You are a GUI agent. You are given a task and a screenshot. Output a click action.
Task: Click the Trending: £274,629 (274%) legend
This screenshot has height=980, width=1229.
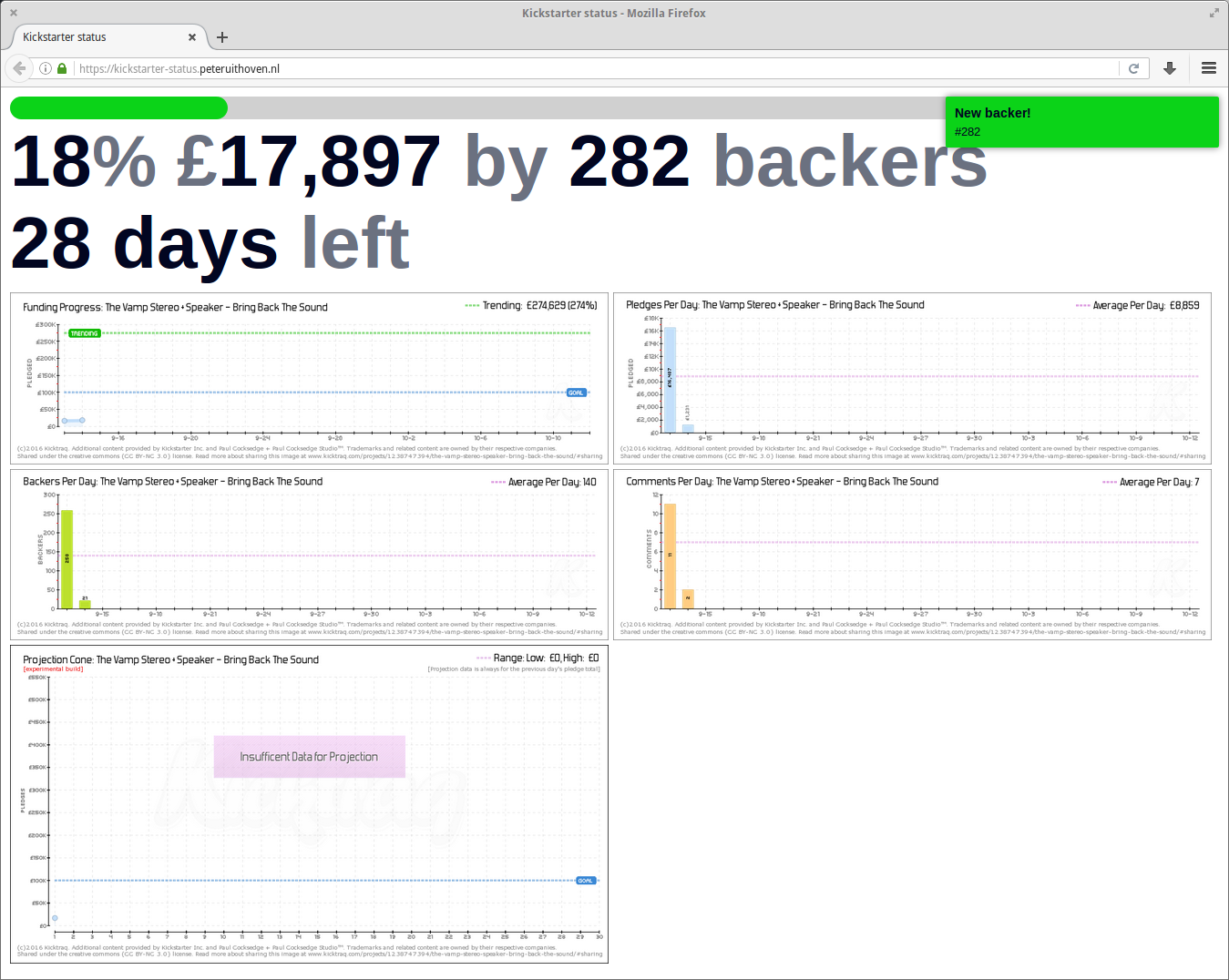click(531, 306)
